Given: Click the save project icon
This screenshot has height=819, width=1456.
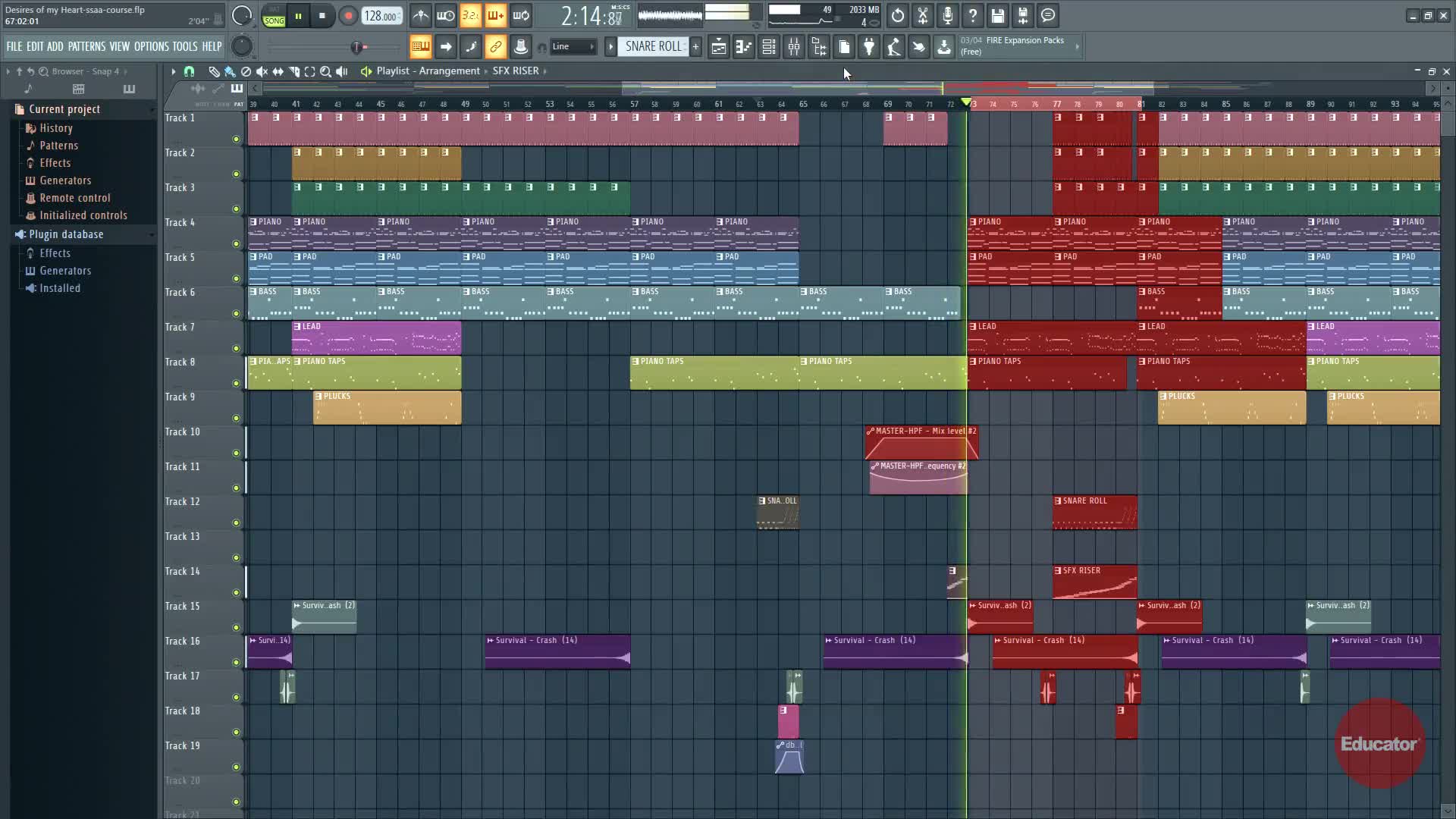Looking at the screenshot, I should pos(997,16).
